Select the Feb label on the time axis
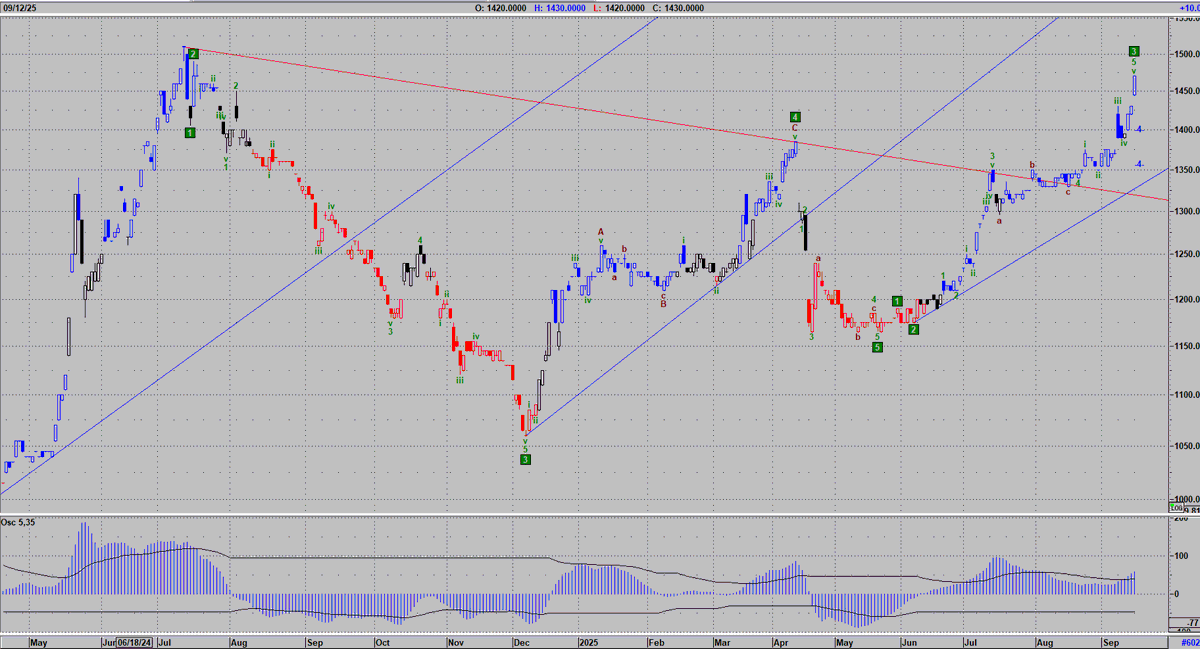Image resolution: width=1200 pixels, height=649 pixels. click(658, 641)
